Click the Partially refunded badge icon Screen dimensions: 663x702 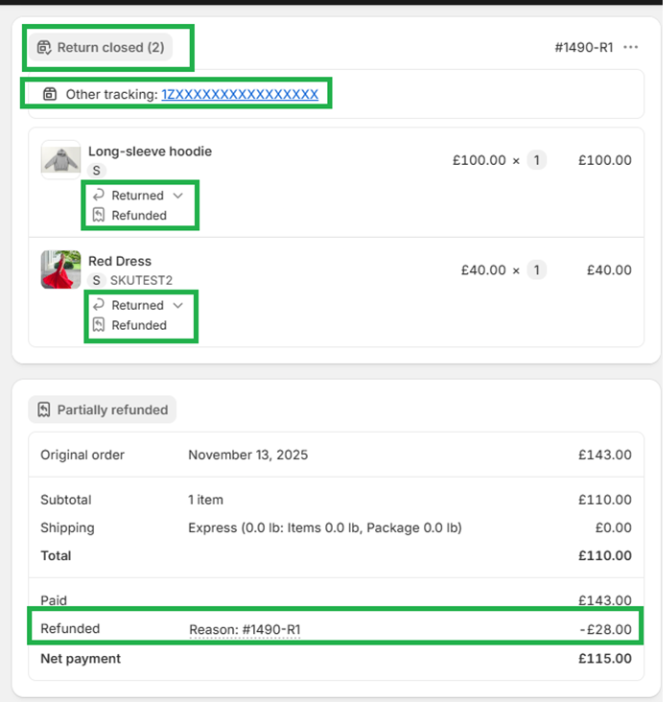tap(44, 410)
